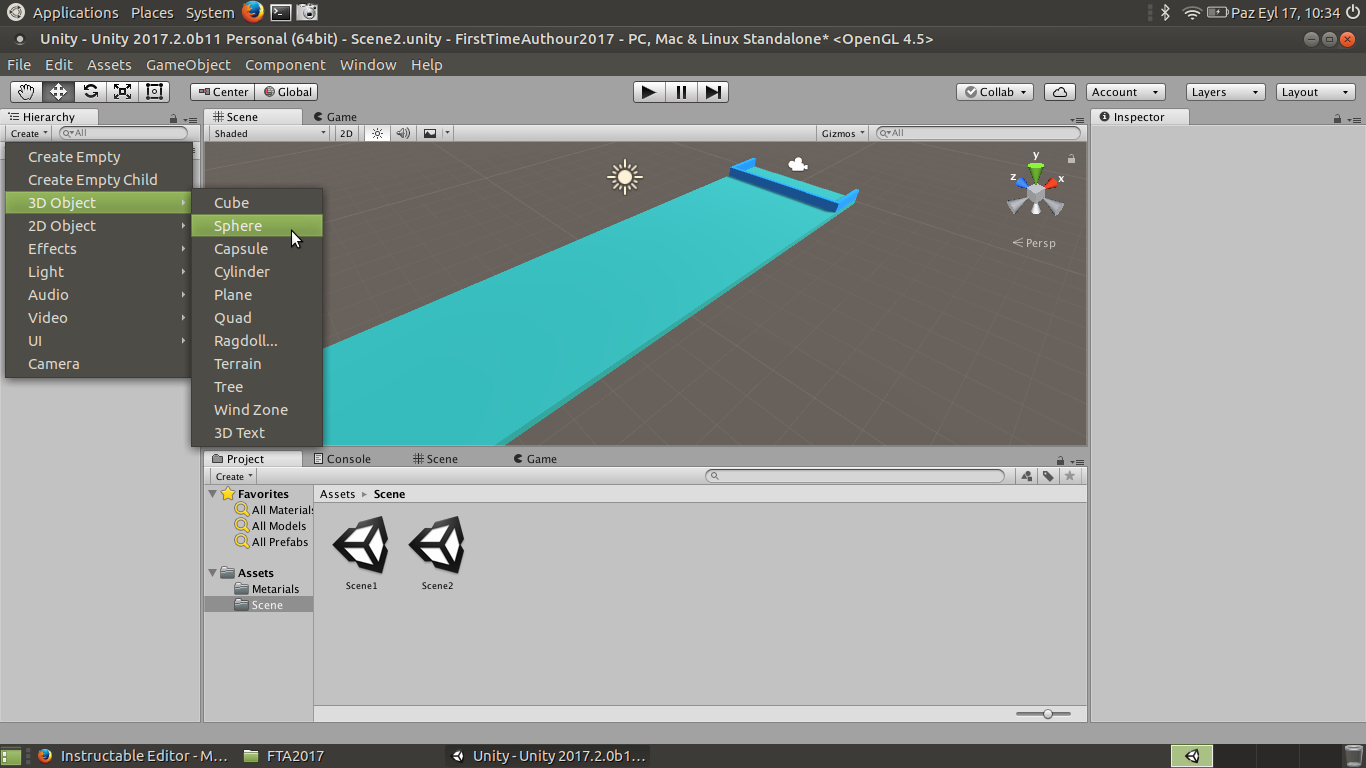Image resolution: width=1366 pixels, height=768 pixels.
Task: Select the Rect transform tool
Action: (154, 92)
